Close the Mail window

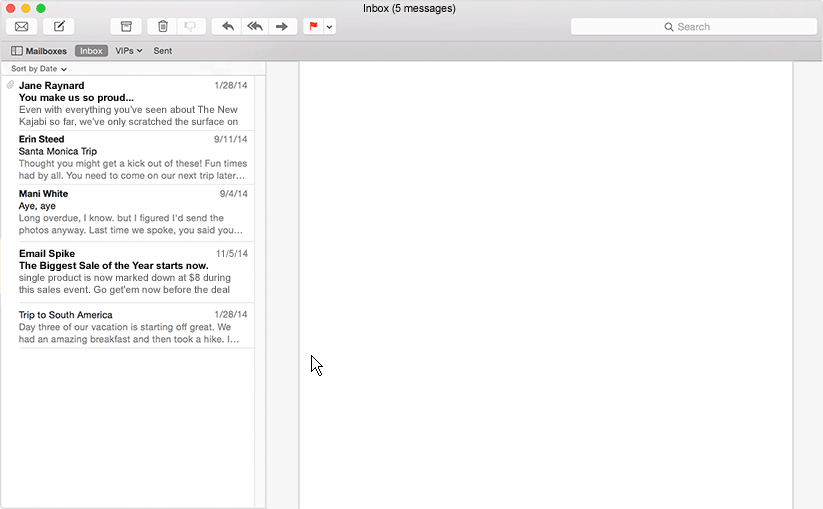click(x=10, y=8)
